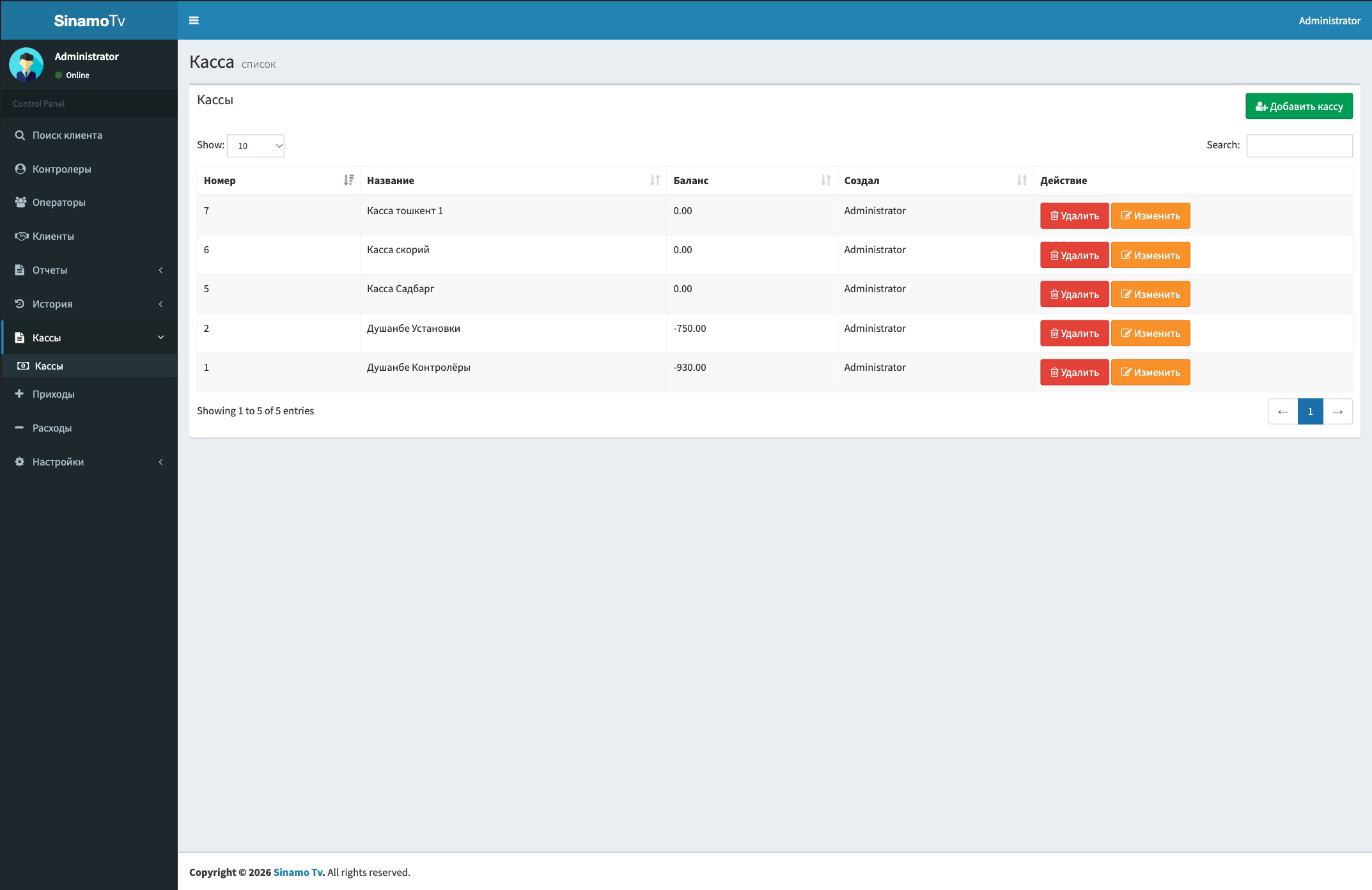The image size is (1372, 890).
Task: Sort the table by Название sort arrows
Action: [x=655, y=180]
